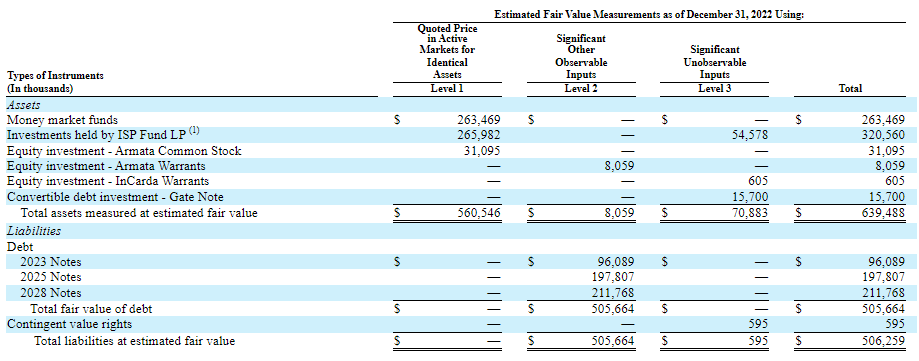Click the '2025 Notes' row label
Image resolution: width=919 pixels, height=361 pixels.
[x=51, y=277]
